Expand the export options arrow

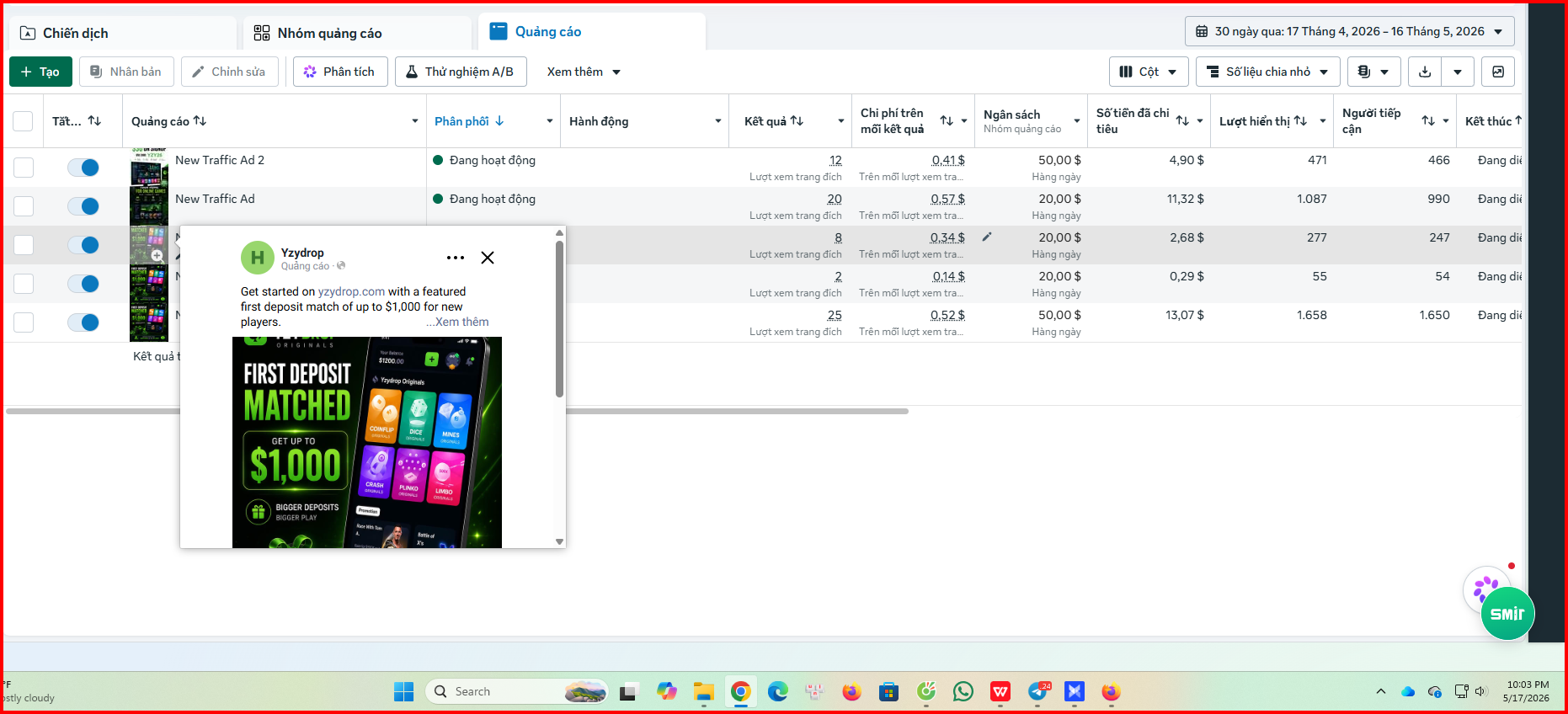pos(1458,72)
